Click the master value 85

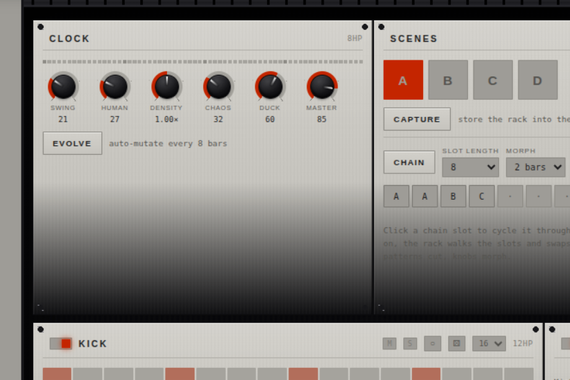pos(321,119)
